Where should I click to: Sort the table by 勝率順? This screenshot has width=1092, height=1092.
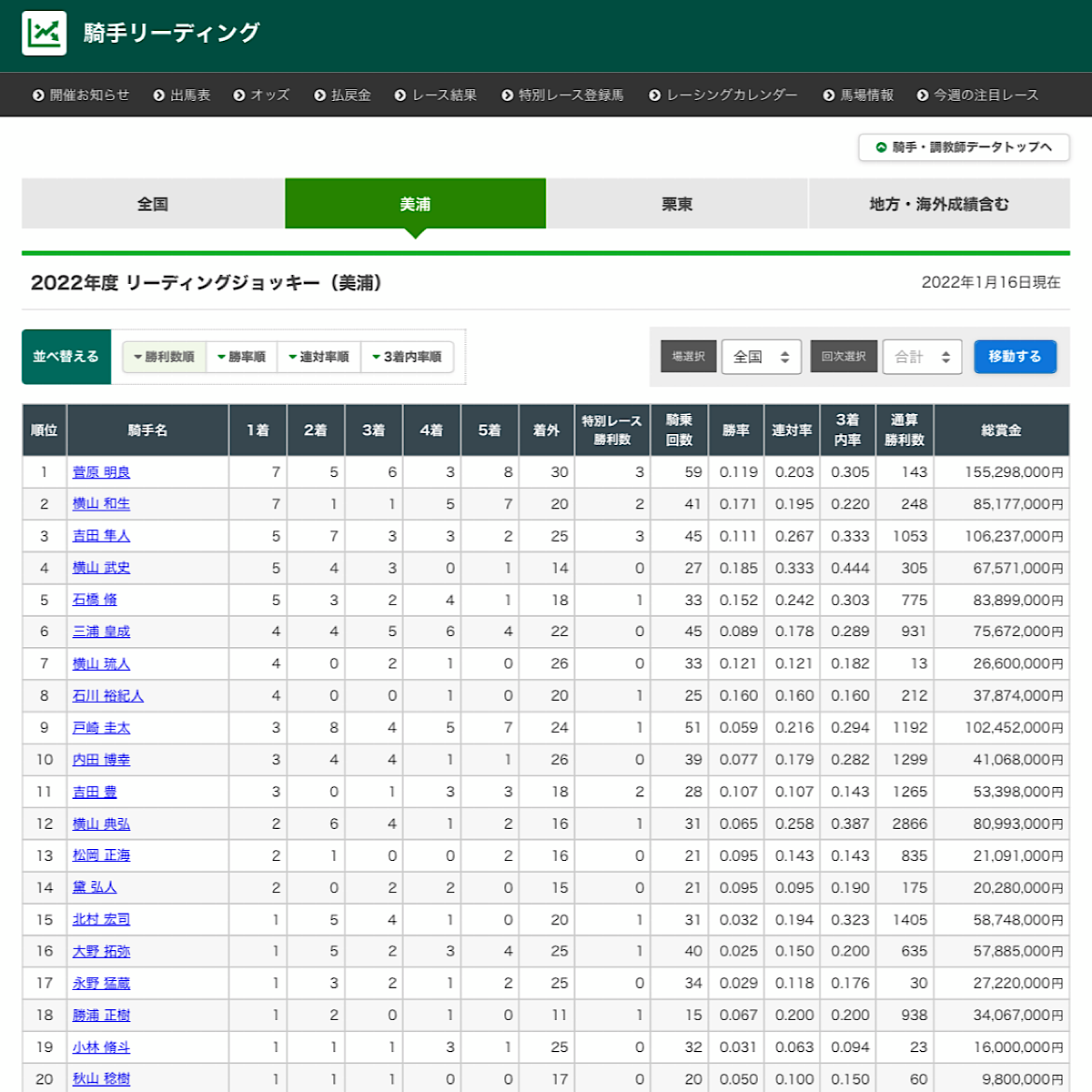[241, 357]
